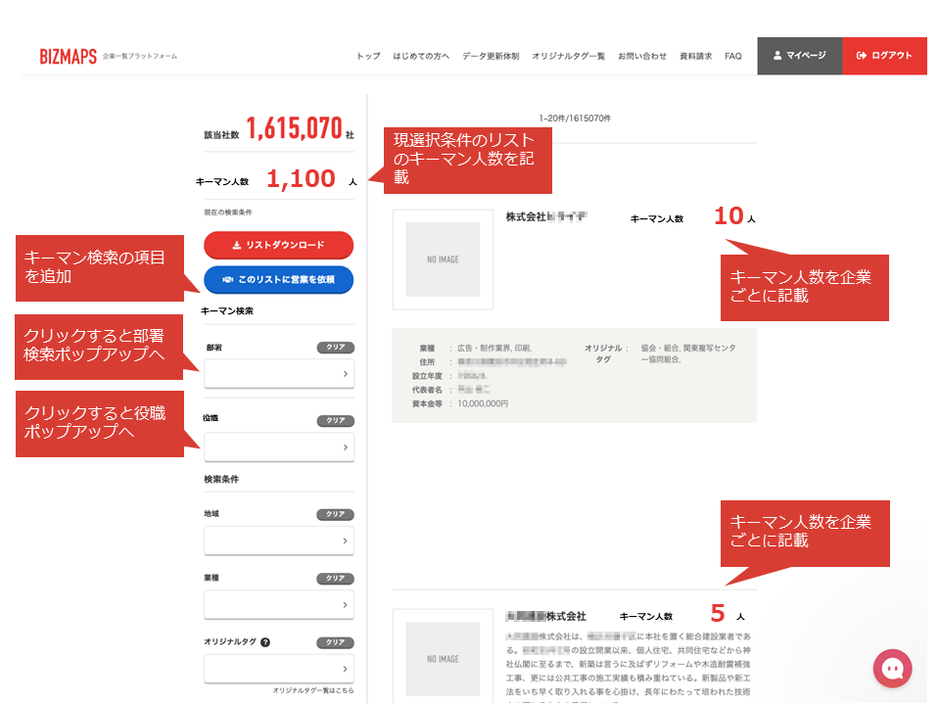Open the FAQ navigation item
Image resolution: width=940 pixels, height=705 pixels.
(733, 56)
